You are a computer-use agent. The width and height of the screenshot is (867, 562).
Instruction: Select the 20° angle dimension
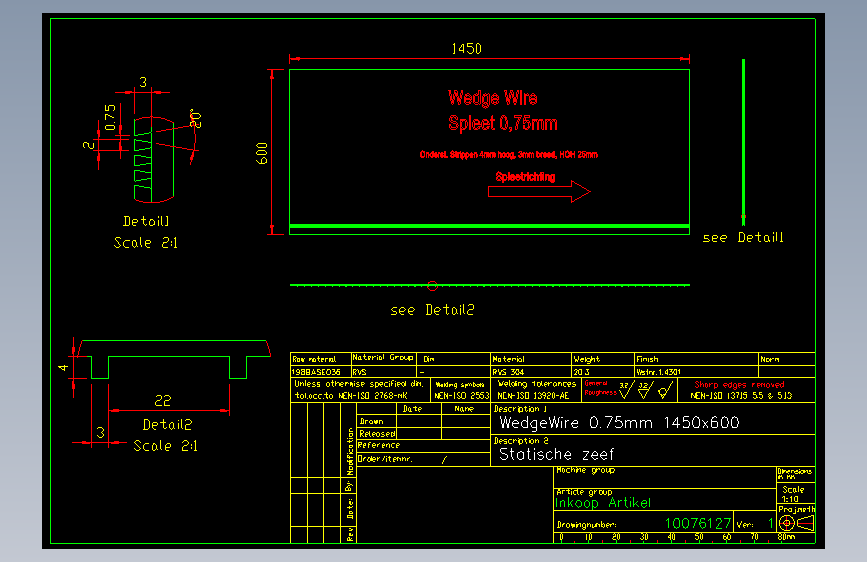click(195, 119)
